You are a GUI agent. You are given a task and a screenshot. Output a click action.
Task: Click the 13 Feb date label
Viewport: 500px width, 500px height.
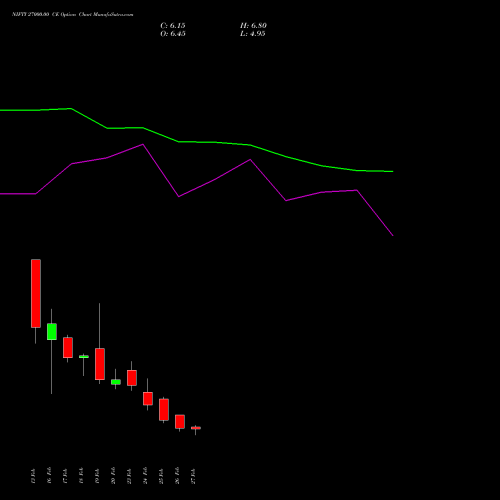click(33, 476)
